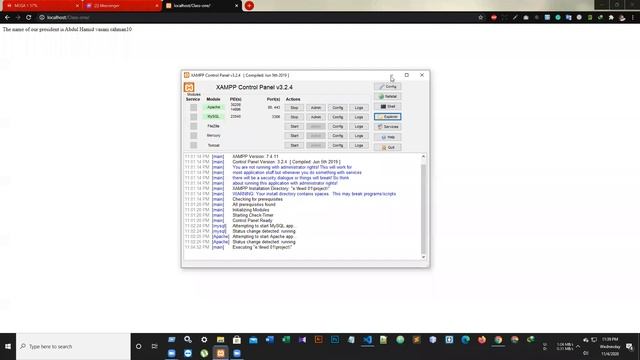Viewport: 640px width, 360px height.
Task: Open Settings gear in the taskbar
Action: pyautogui.click(x=204, y=340)
